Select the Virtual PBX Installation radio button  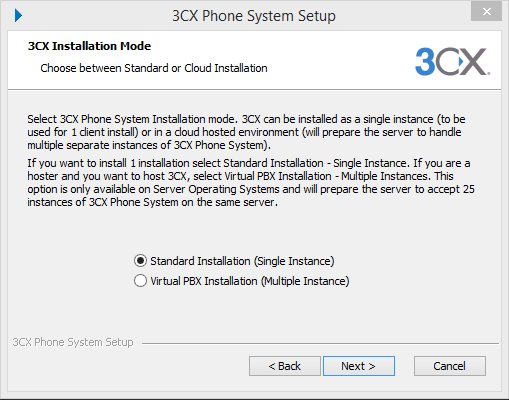[140, 281]
